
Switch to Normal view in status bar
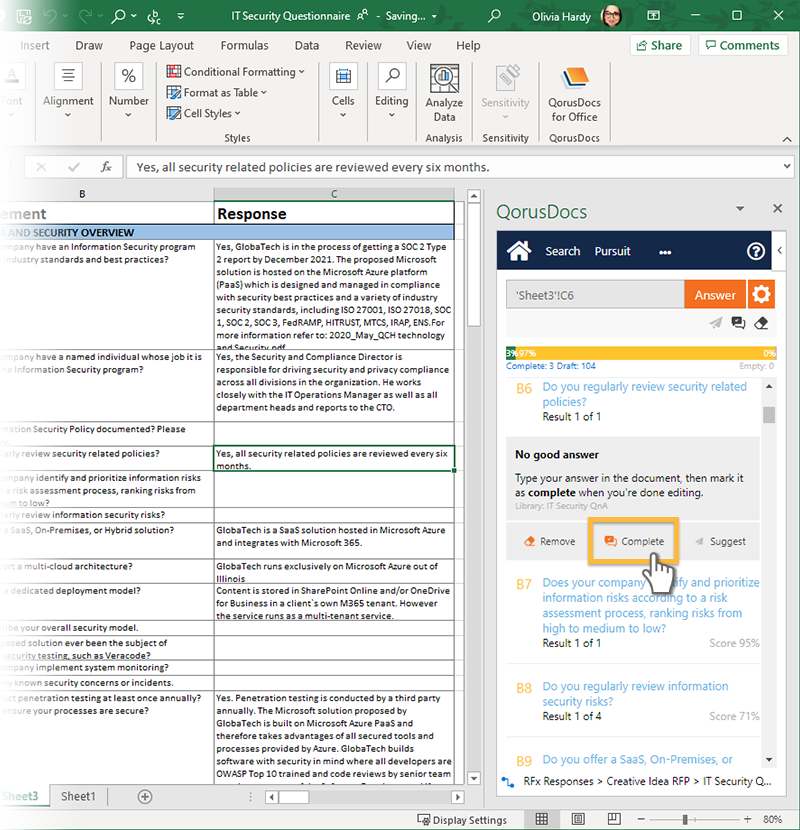tap(541, 819)
